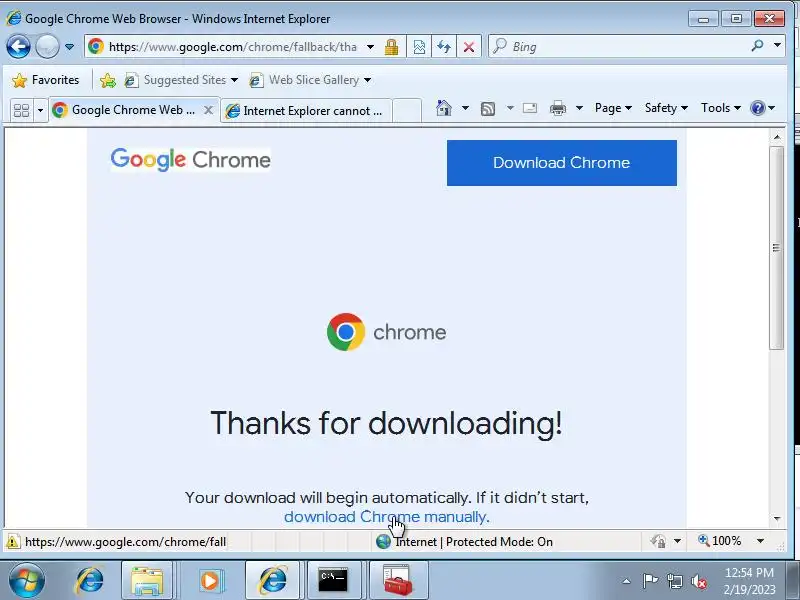
Task: Expand the address bar autocomplete dropdown
Action: (x=370, y=47)
